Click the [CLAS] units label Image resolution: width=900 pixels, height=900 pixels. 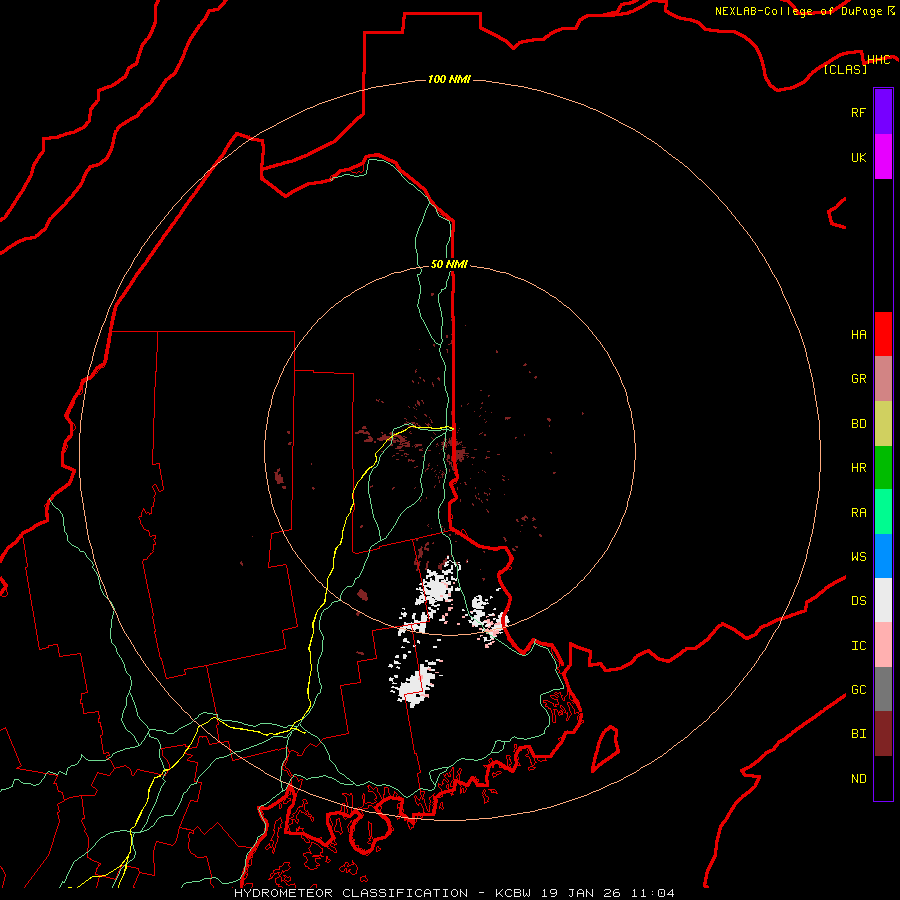845,69
